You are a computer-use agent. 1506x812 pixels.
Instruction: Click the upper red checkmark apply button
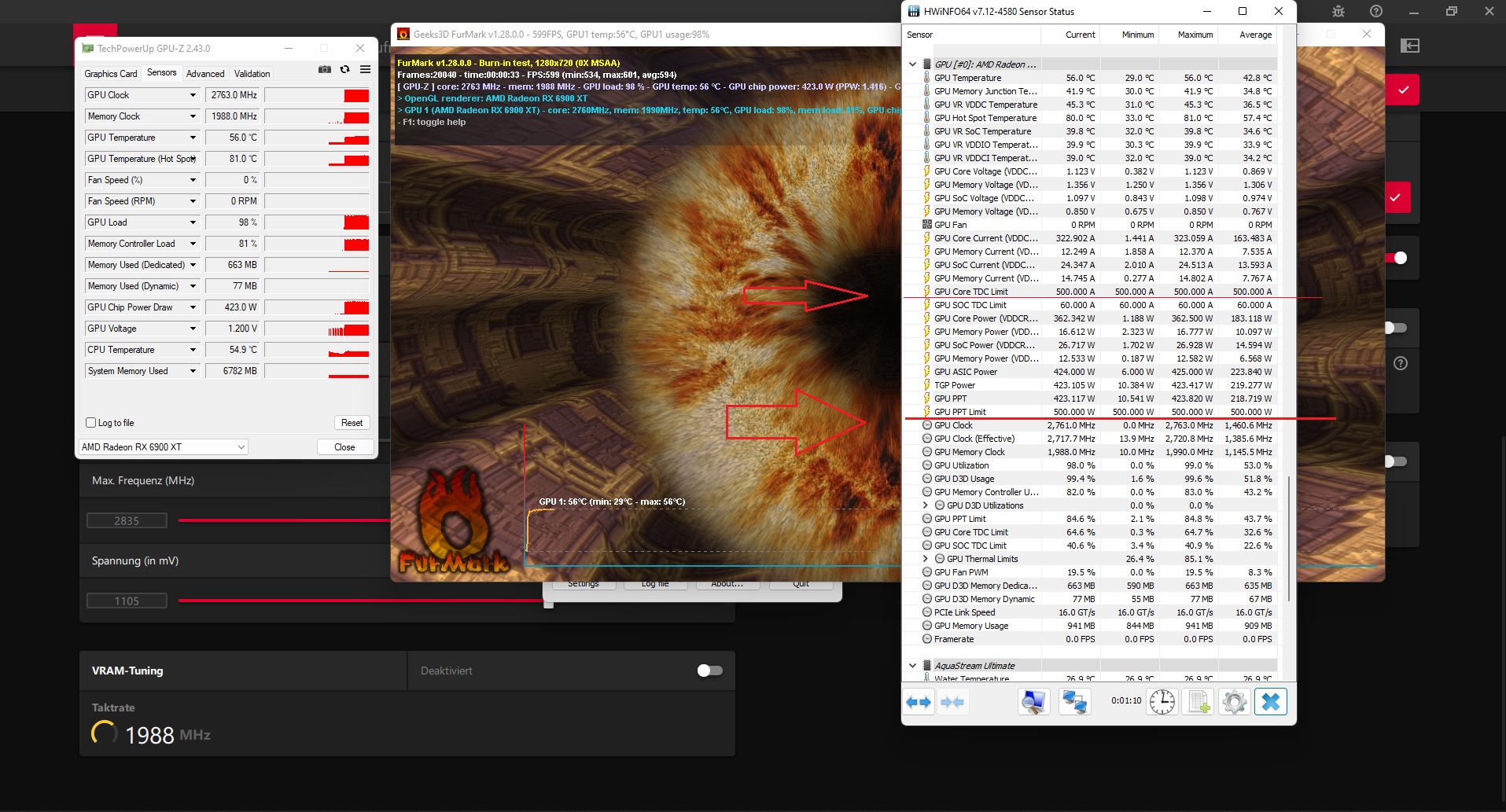(1403, 90)
